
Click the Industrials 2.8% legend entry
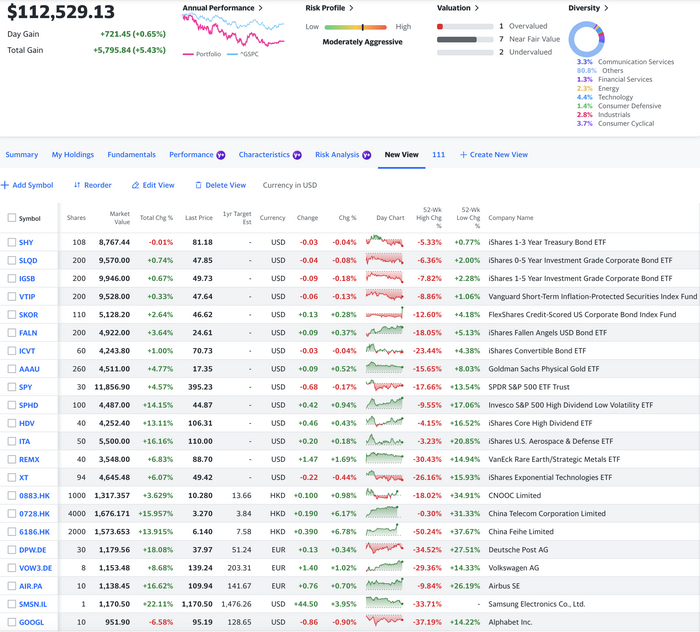(603, 115)
